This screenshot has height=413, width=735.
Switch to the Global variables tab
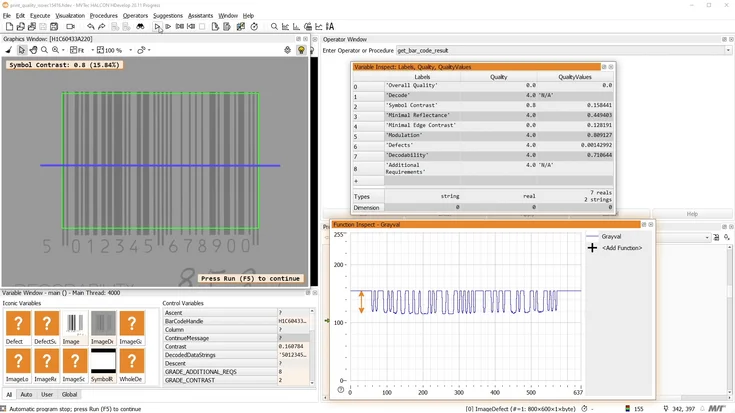pyautogui.click(x=69, y=394)
